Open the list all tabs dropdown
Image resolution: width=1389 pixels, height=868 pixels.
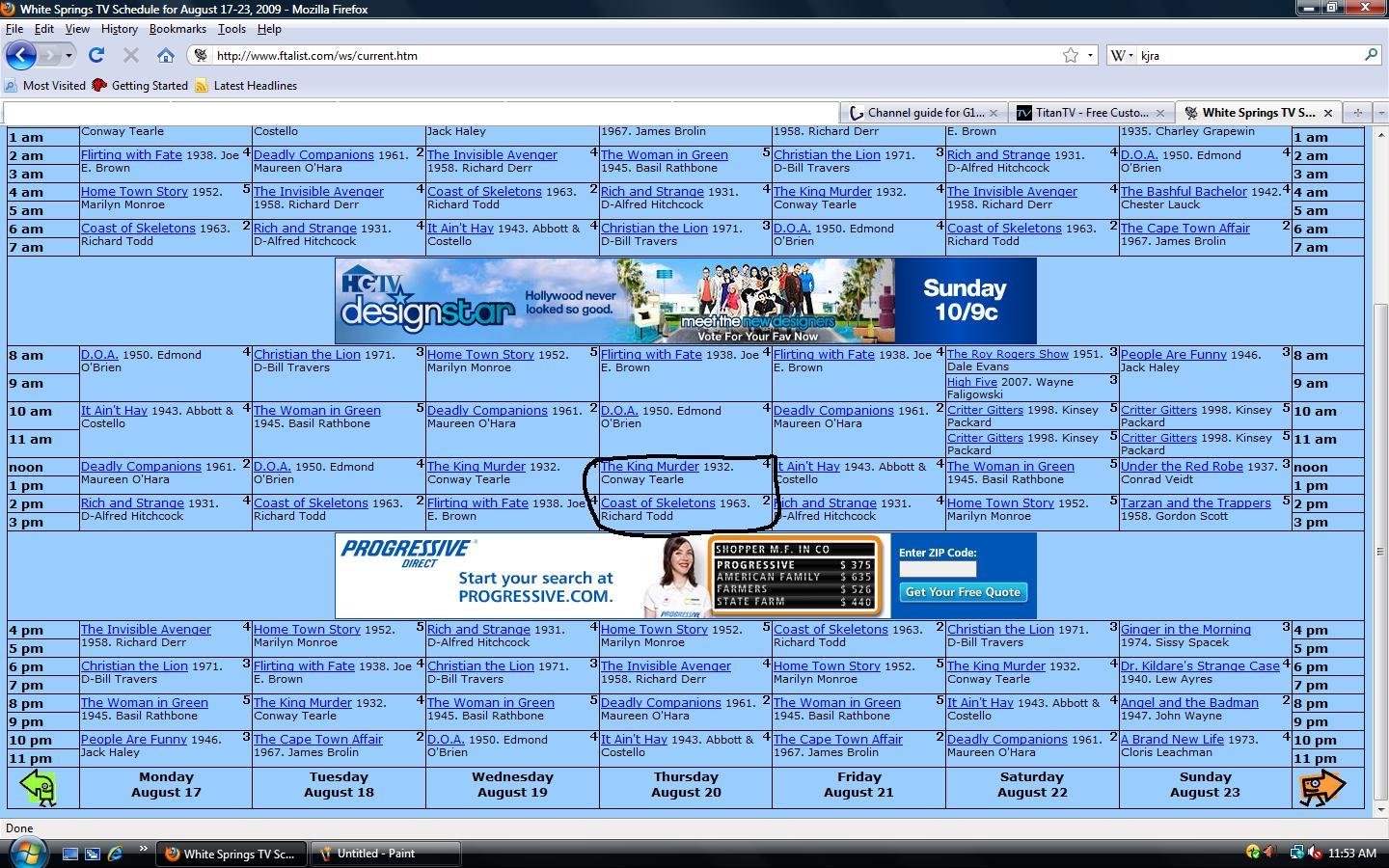click(x=1379, y=113)
